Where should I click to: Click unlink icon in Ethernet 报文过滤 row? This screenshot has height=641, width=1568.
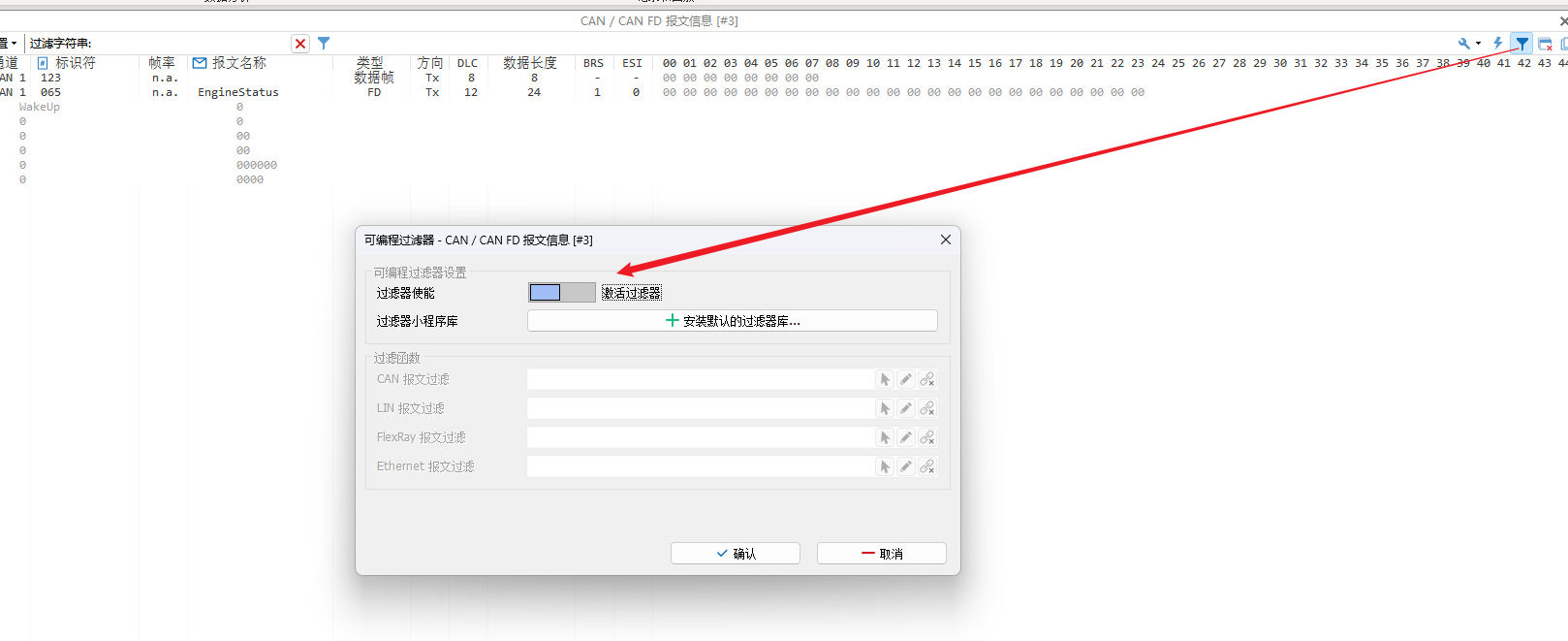pos(927,466)
